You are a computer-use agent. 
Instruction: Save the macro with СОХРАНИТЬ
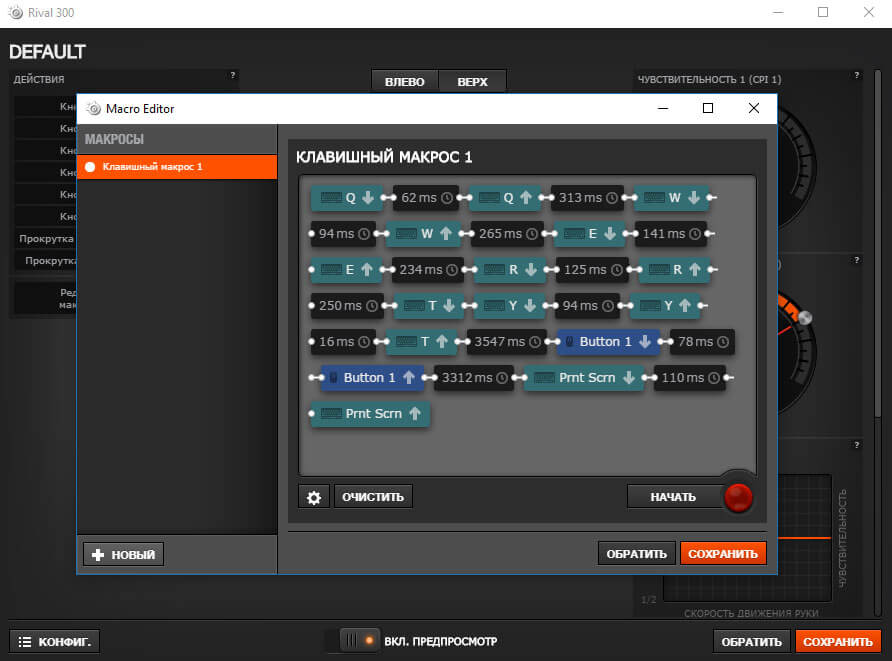pyautogui.click(x=723, y=552)
